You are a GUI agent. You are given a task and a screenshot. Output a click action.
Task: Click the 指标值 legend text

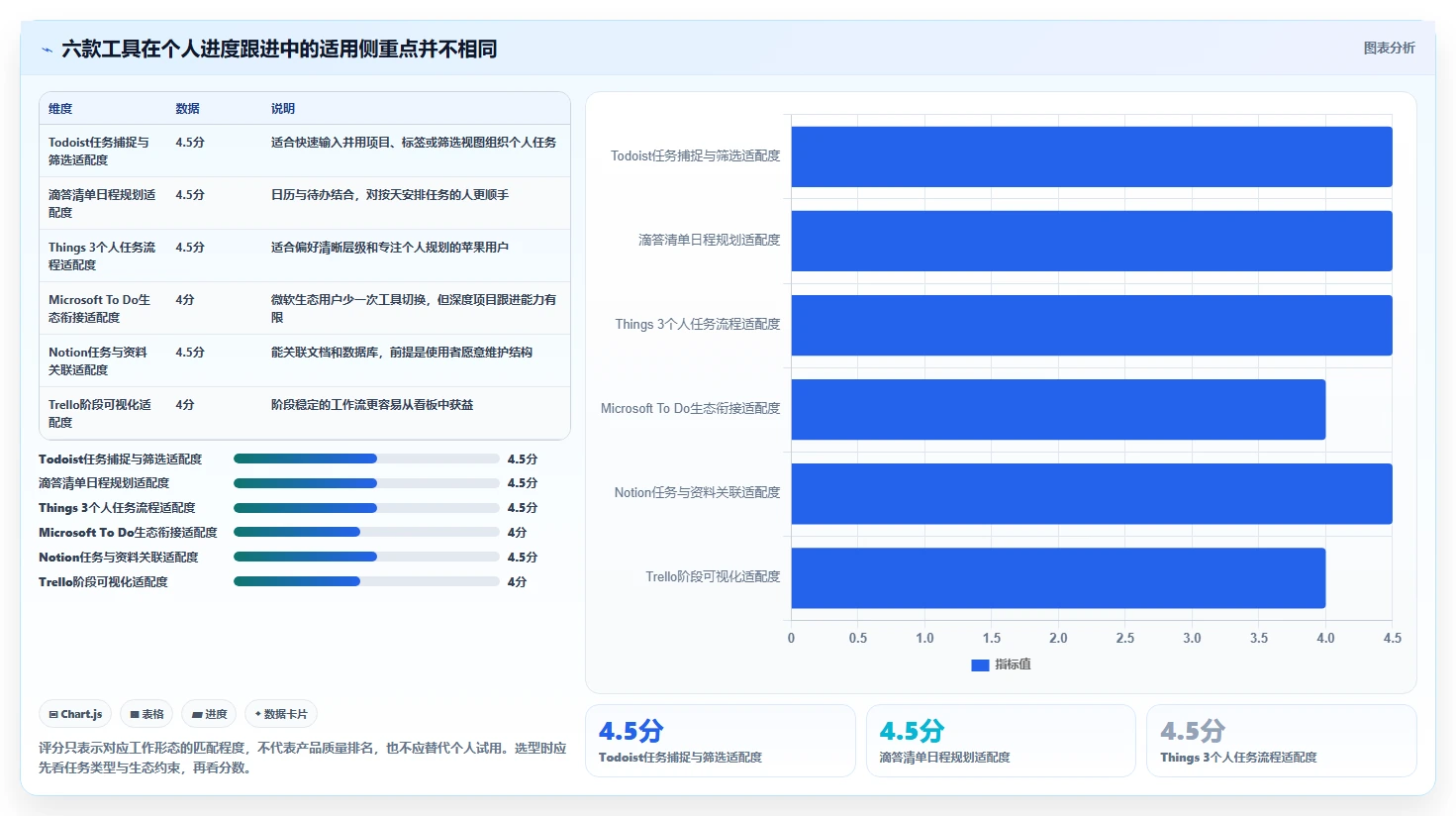1013,664
